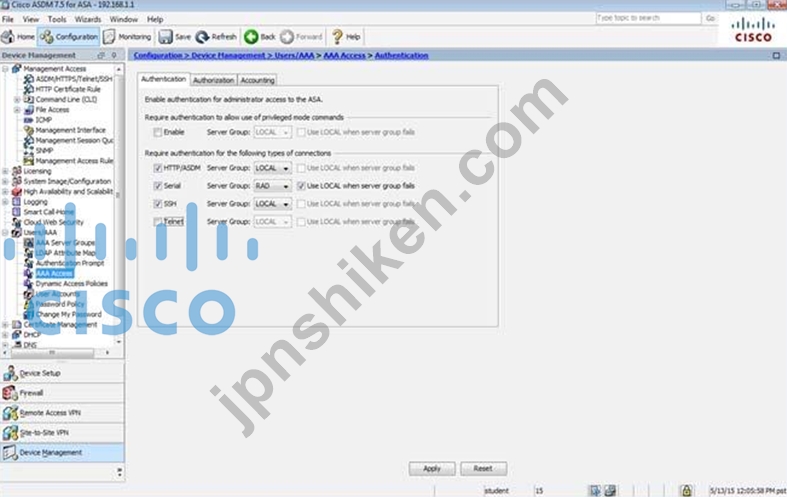Click the topic search input field
Viewport: 787px width, 497px height.
click(x=648, y=18)
